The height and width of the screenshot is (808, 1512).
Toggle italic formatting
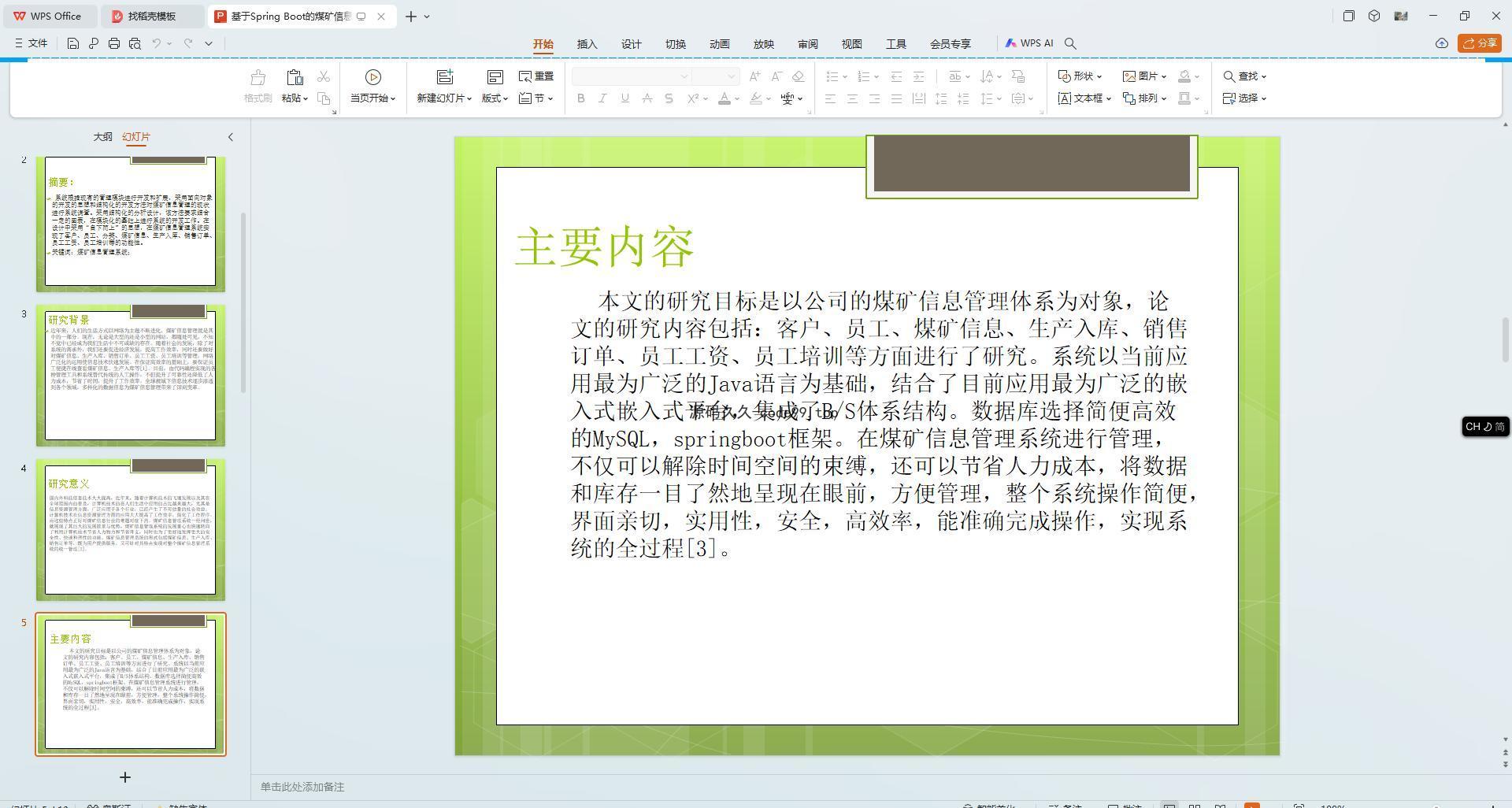[x=603, y=98]
